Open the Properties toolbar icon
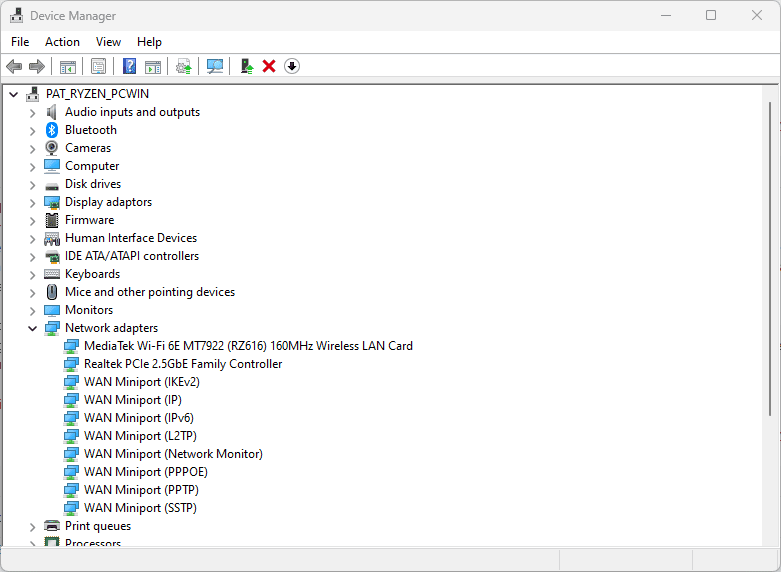This screenshot has width=781, height=572. [x=98, y=66]
